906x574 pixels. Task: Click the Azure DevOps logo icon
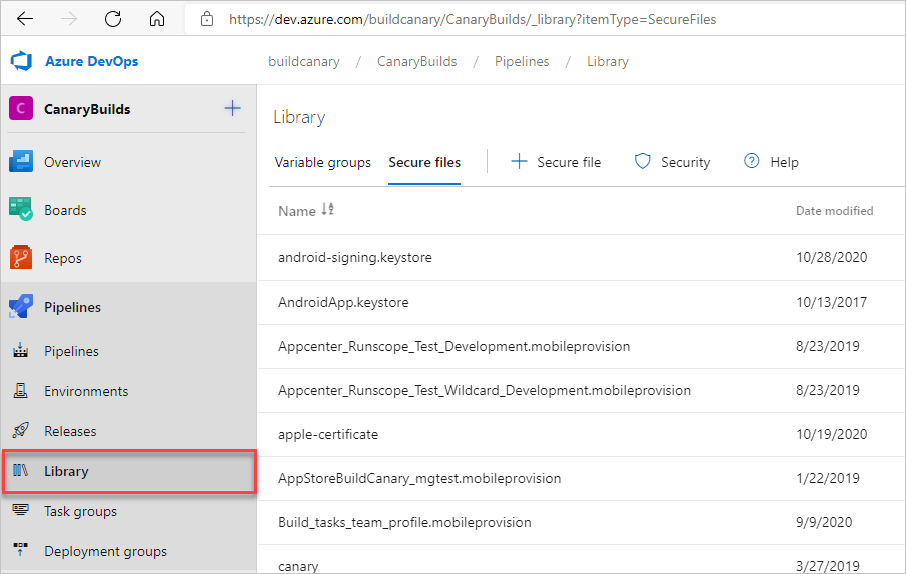21,61
